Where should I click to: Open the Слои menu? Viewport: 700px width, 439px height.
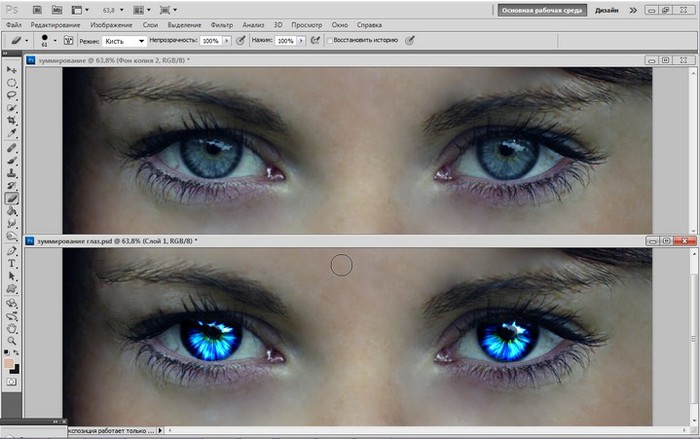pos(150,25)
